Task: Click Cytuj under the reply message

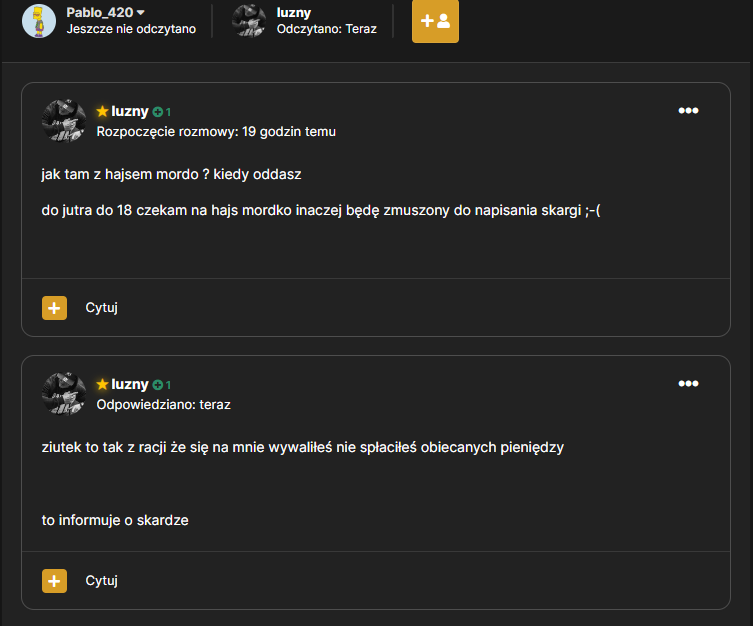Action: (x=101, y=581)
